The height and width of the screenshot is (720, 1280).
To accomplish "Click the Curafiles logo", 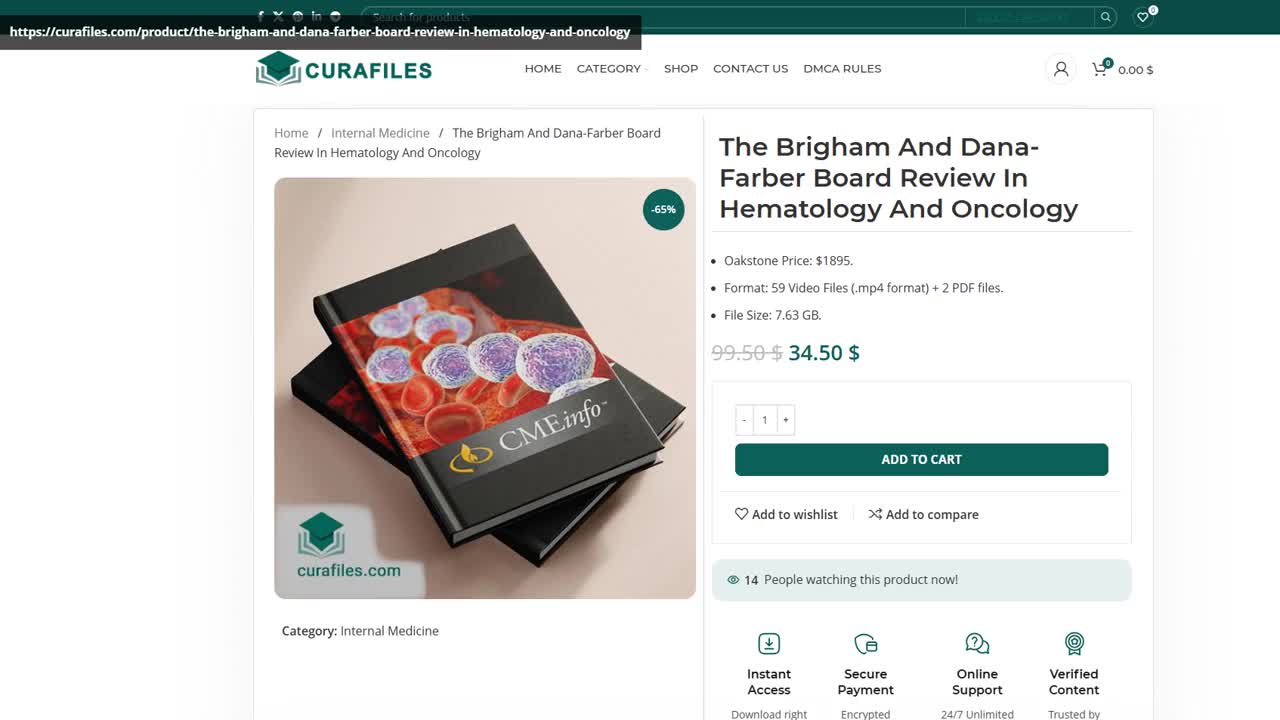I will (x=344, y=69).
